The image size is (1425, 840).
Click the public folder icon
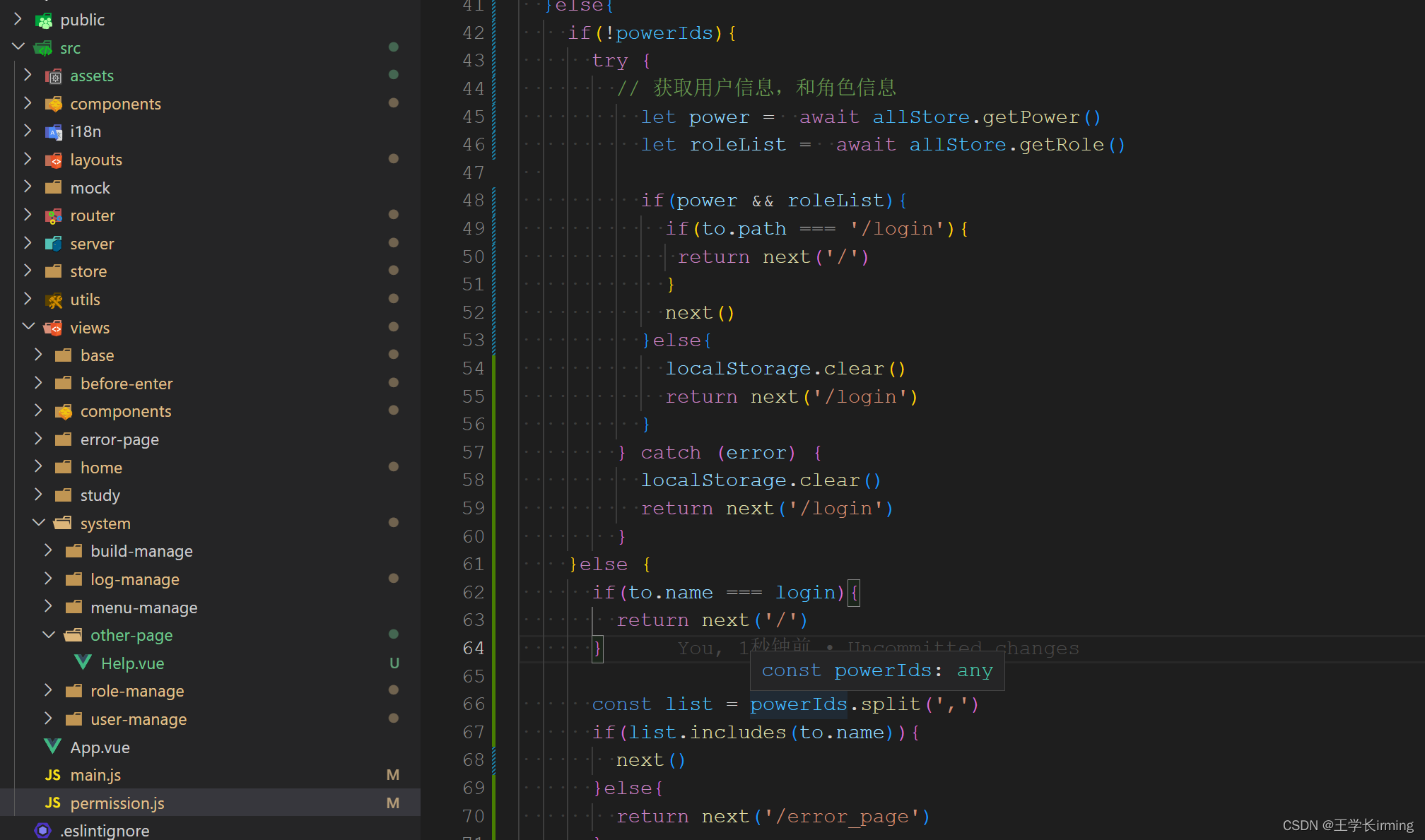click(44, 20)
